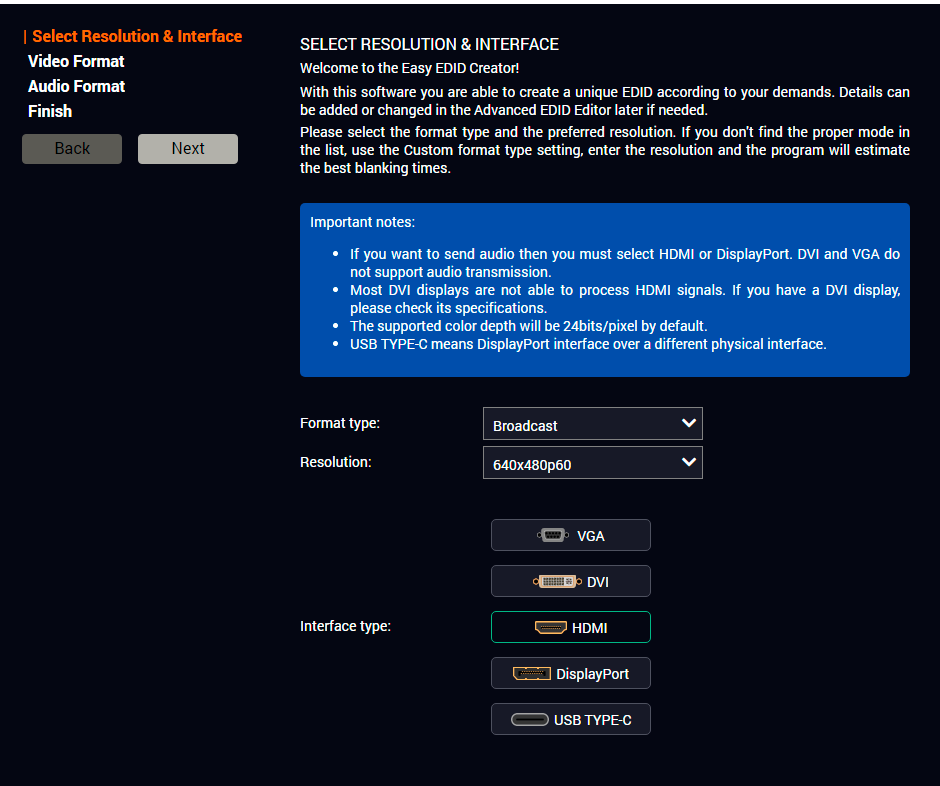Open the Finish step in sidebar
Screen dimensions: 940x786
pyautogui.click(x=50, y=111)
